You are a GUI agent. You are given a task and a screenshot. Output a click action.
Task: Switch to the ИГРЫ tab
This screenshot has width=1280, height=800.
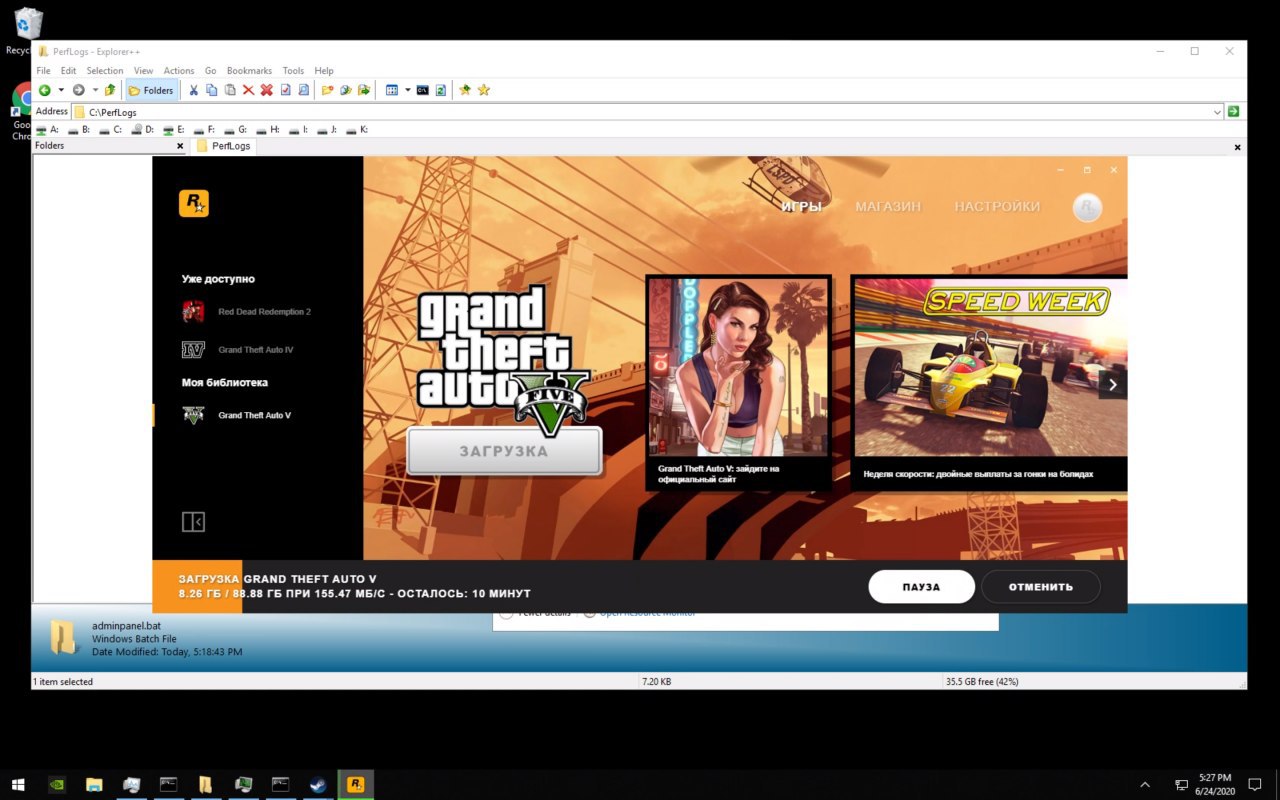pyautogui.click(x=802, y=206)
